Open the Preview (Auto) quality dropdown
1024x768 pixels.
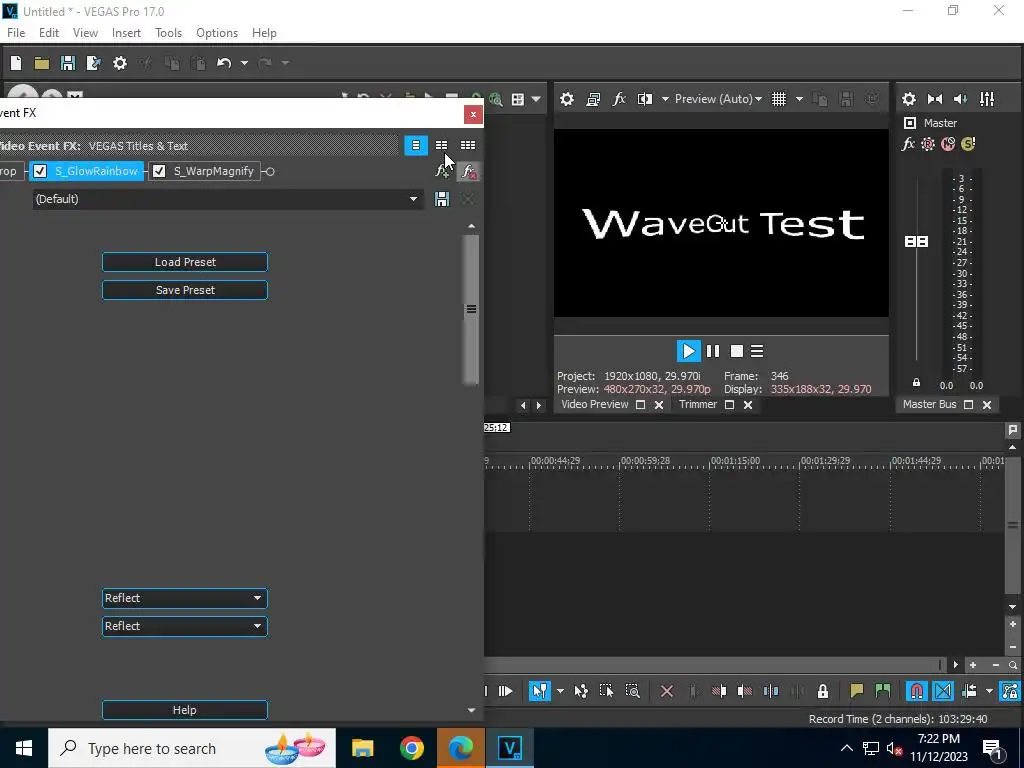pos(718,99)
